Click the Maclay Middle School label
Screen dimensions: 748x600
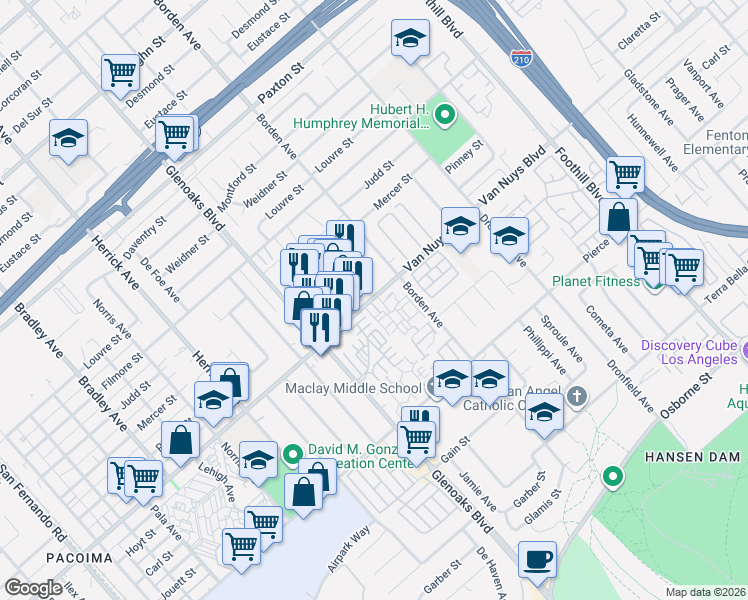tap(354, 388)
